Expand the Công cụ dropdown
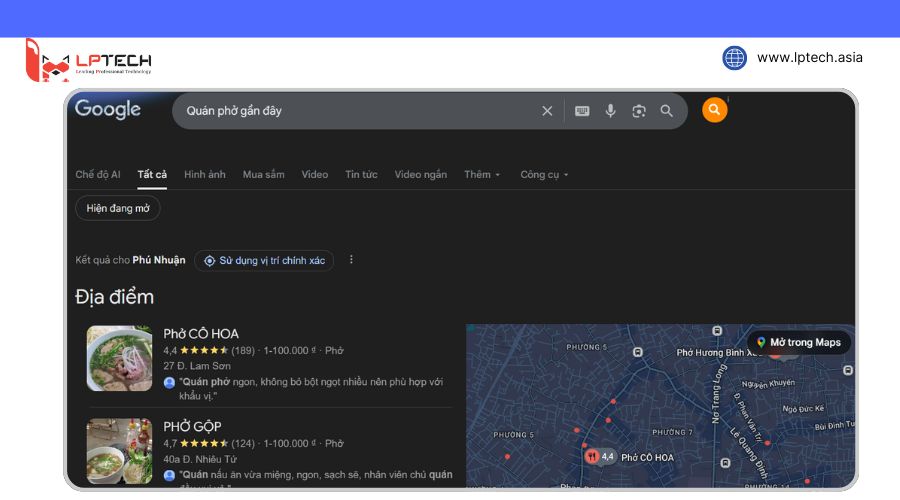The width and height of the screenshot is (900, 500). [x=544, y=175]
